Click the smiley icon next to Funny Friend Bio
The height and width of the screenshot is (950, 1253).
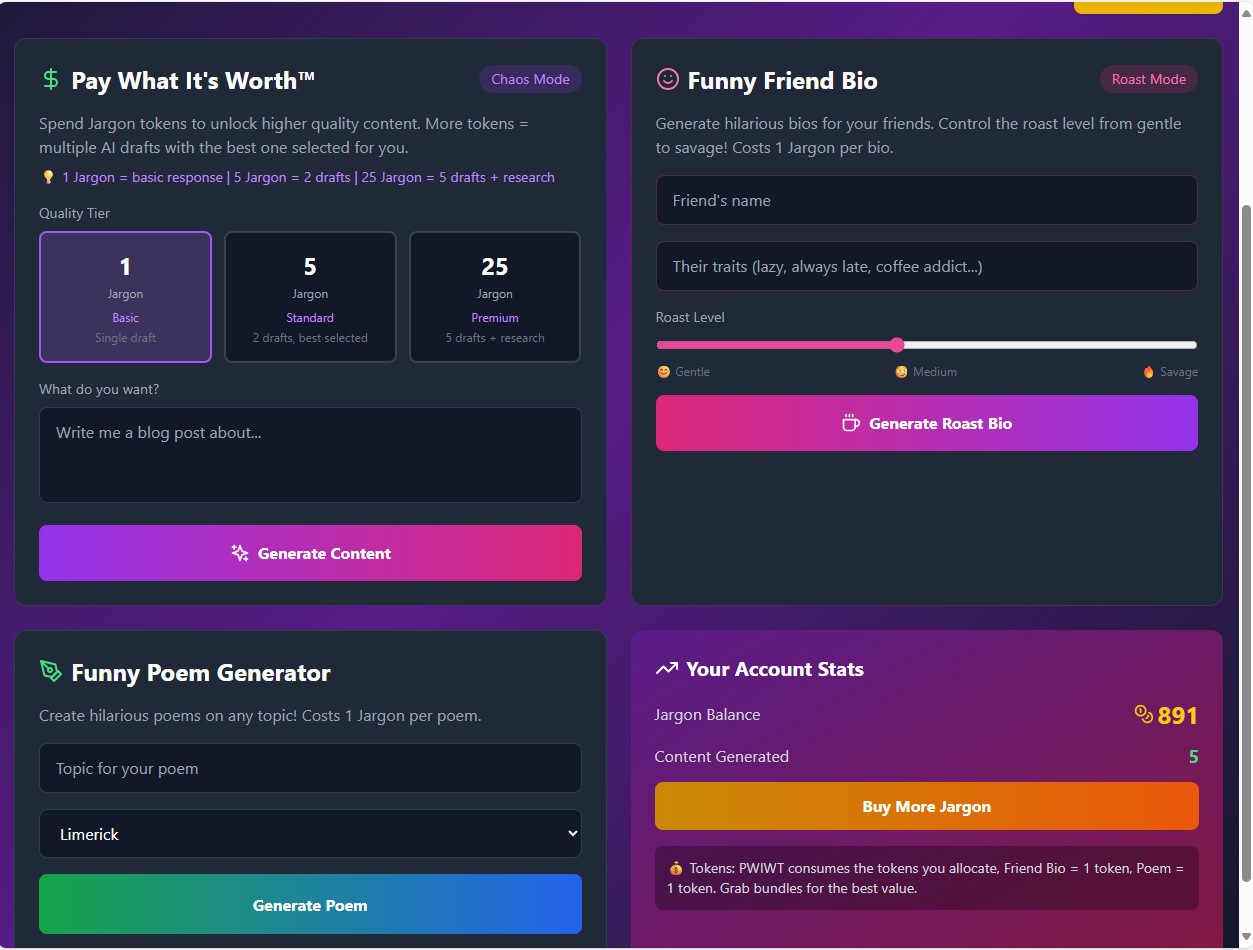pos(667,80)
